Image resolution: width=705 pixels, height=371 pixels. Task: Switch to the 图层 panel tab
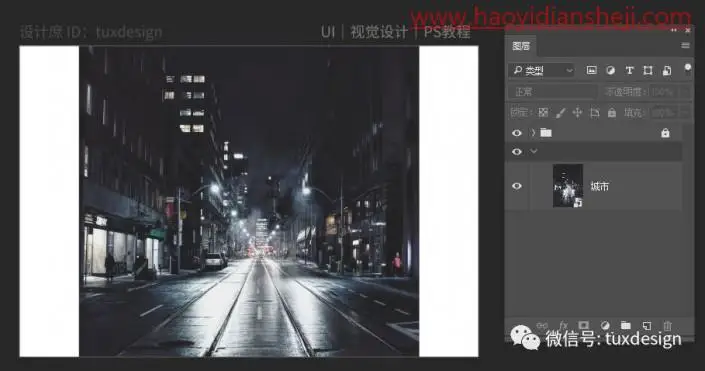click(x=521, y=46)
